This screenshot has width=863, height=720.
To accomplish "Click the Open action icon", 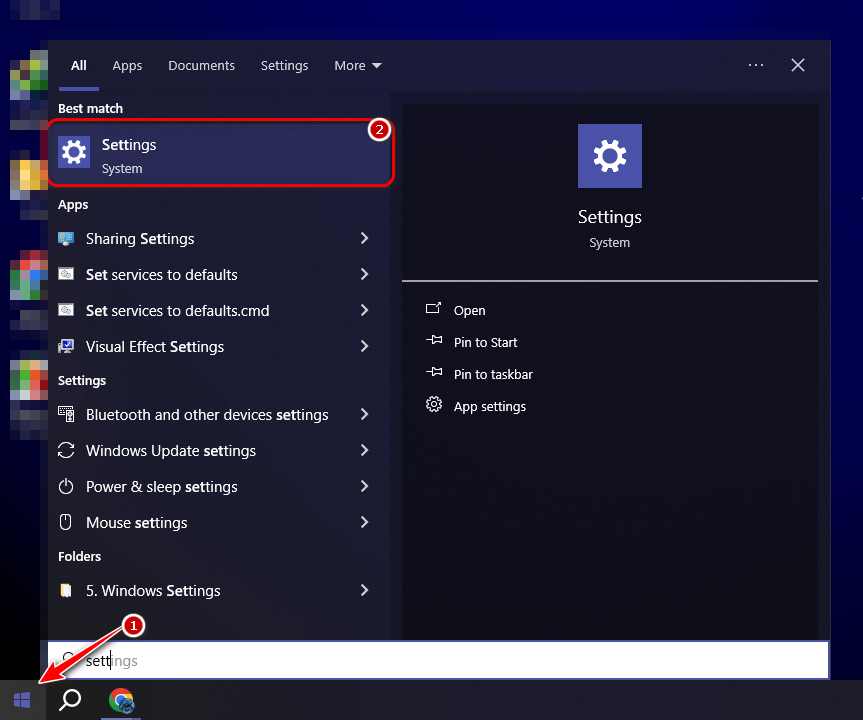I will click(434, 308).
